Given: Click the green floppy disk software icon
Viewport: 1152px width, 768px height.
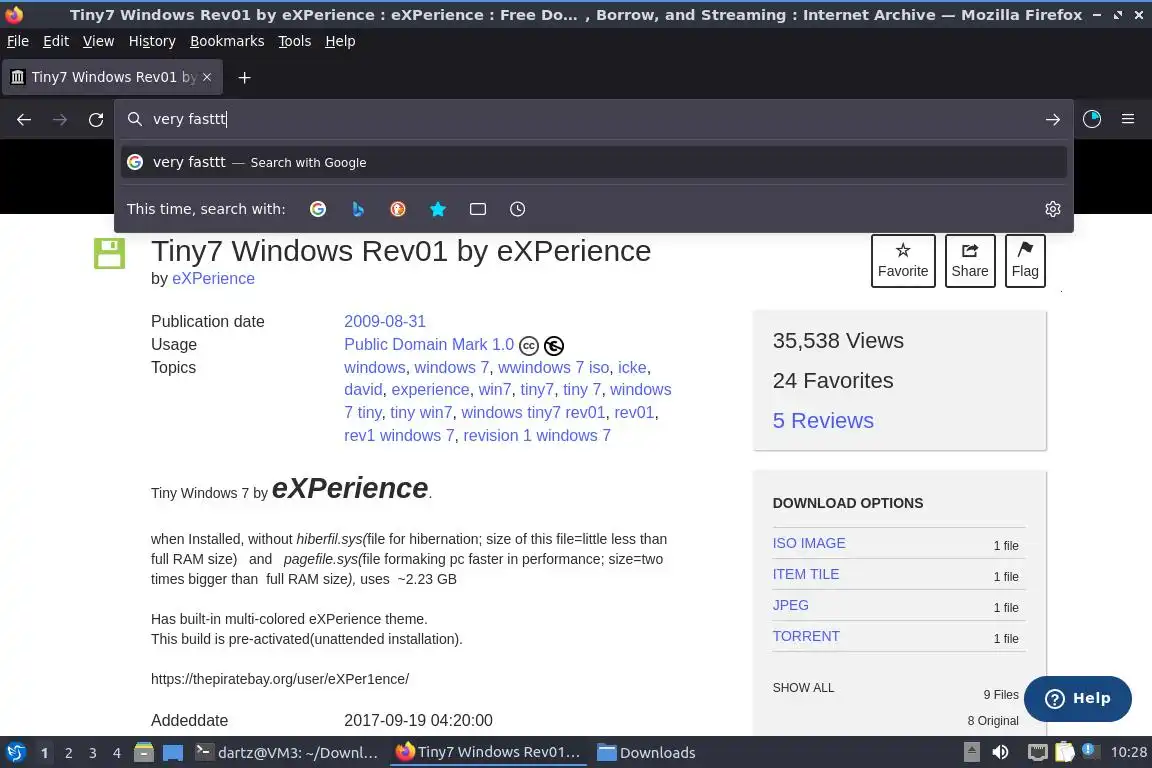Looking at the screenshot, I should (109, 254).
